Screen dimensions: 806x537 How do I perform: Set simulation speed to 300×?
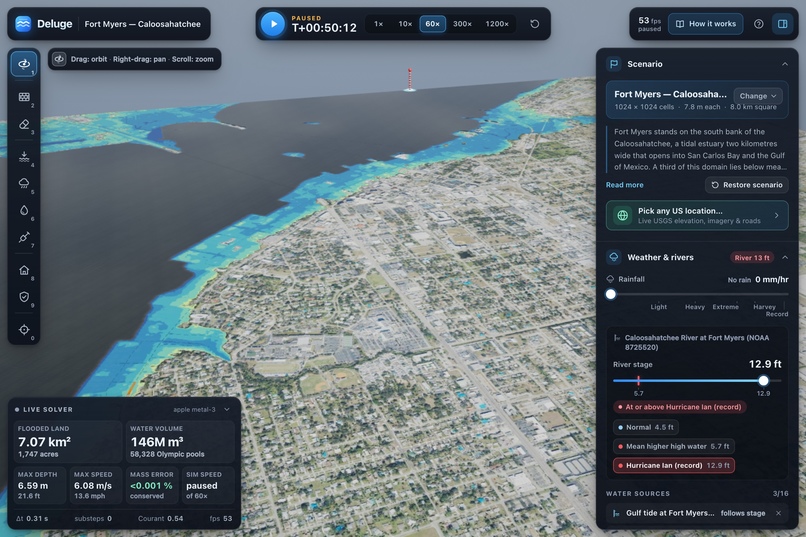click(x=462, y=24)
